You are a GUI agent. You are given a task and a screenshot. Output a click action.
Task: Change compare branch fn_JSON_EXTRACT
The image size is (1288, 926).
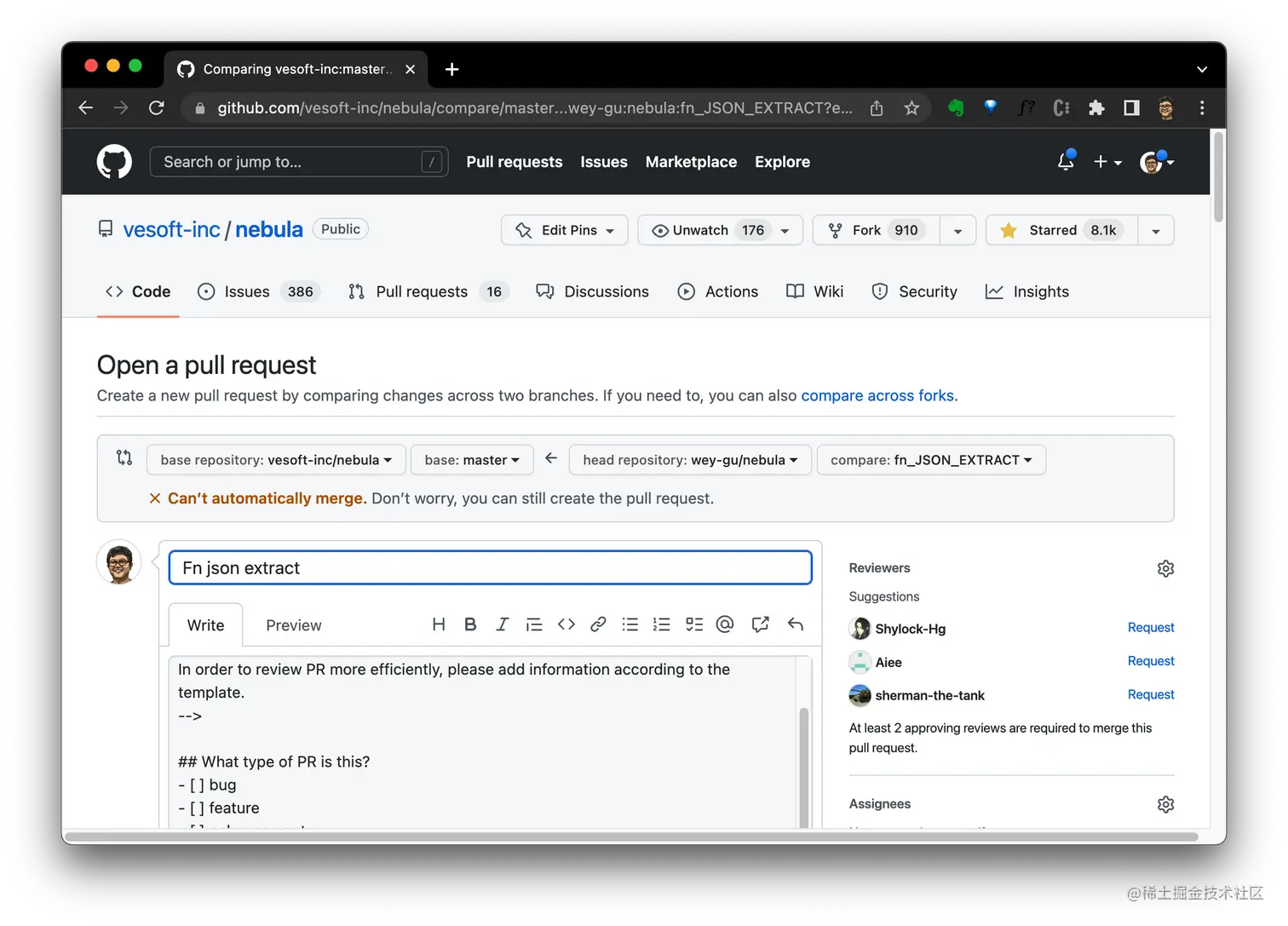[x=931, y=460]
